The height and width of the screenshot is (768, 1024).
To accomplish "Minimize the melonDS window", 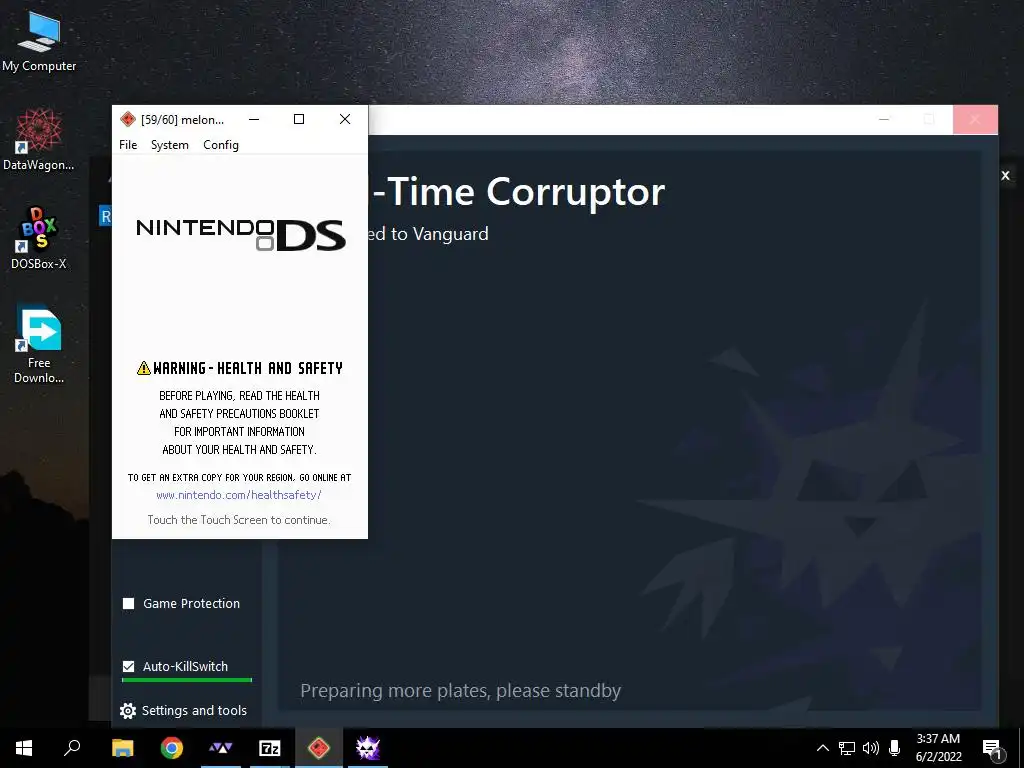I will coord(254,119).
